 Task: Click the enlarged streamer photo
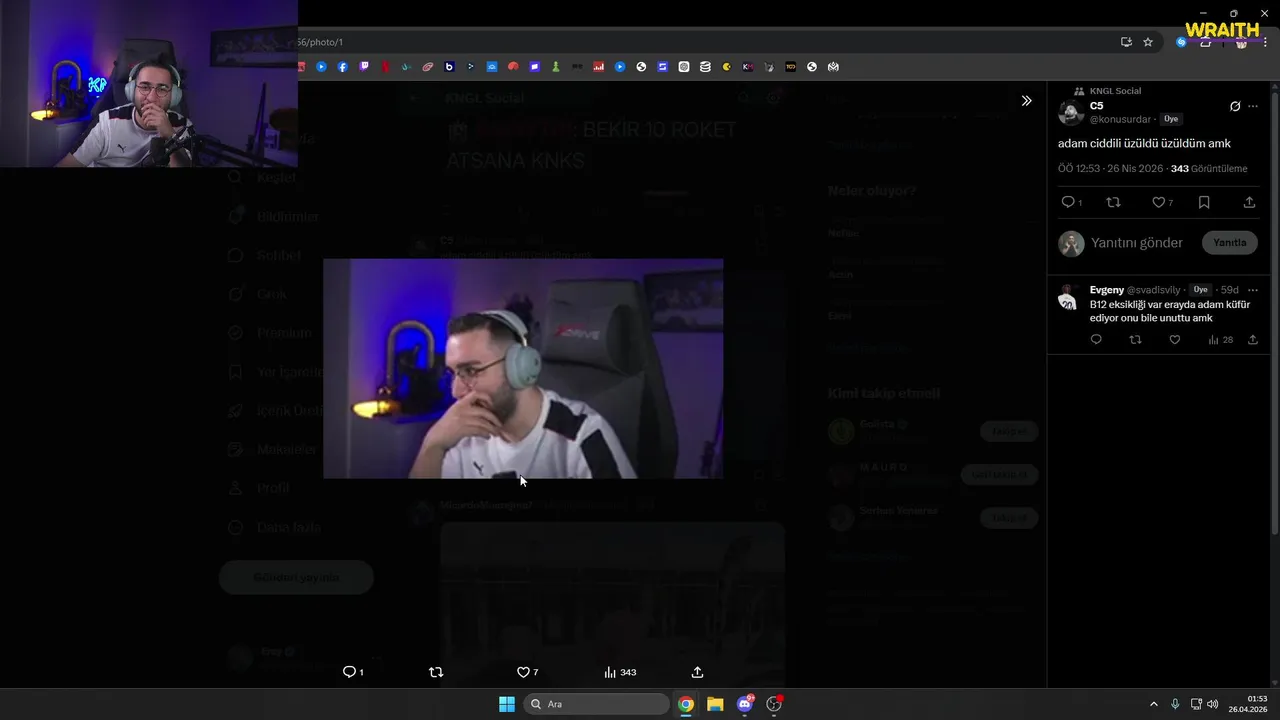(523, 369)
